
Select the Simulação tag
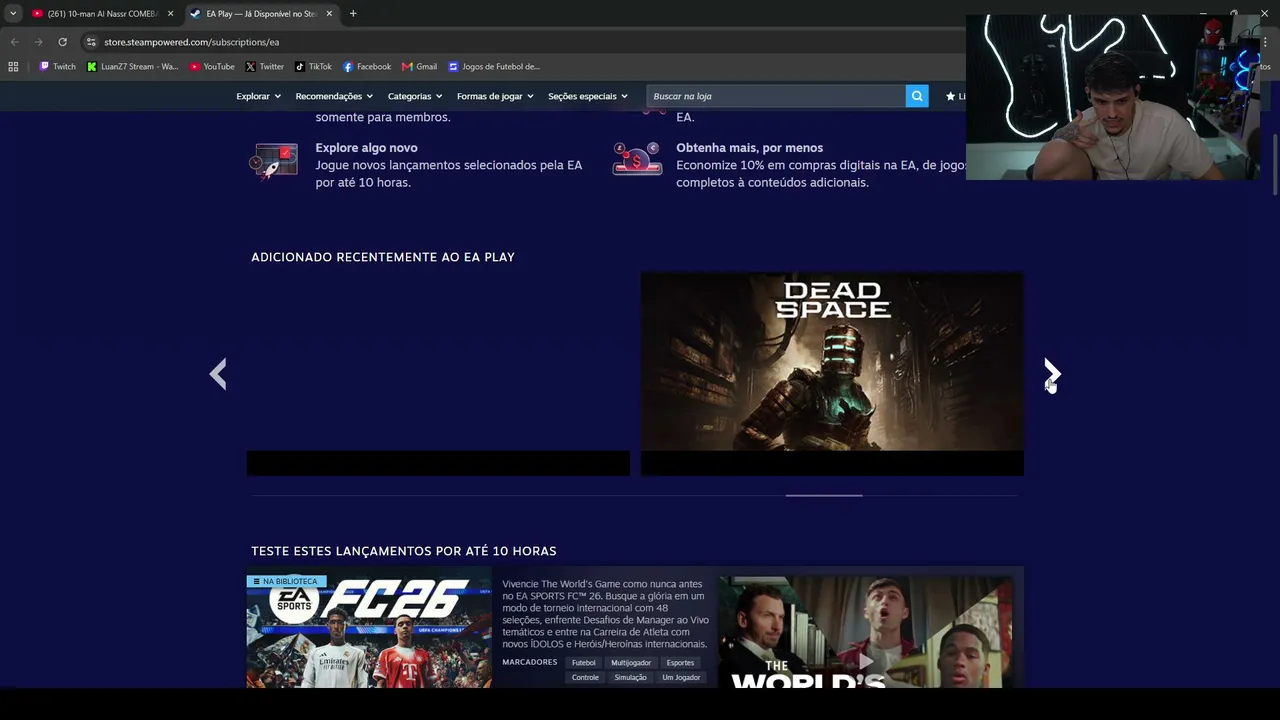coord(631,678)
